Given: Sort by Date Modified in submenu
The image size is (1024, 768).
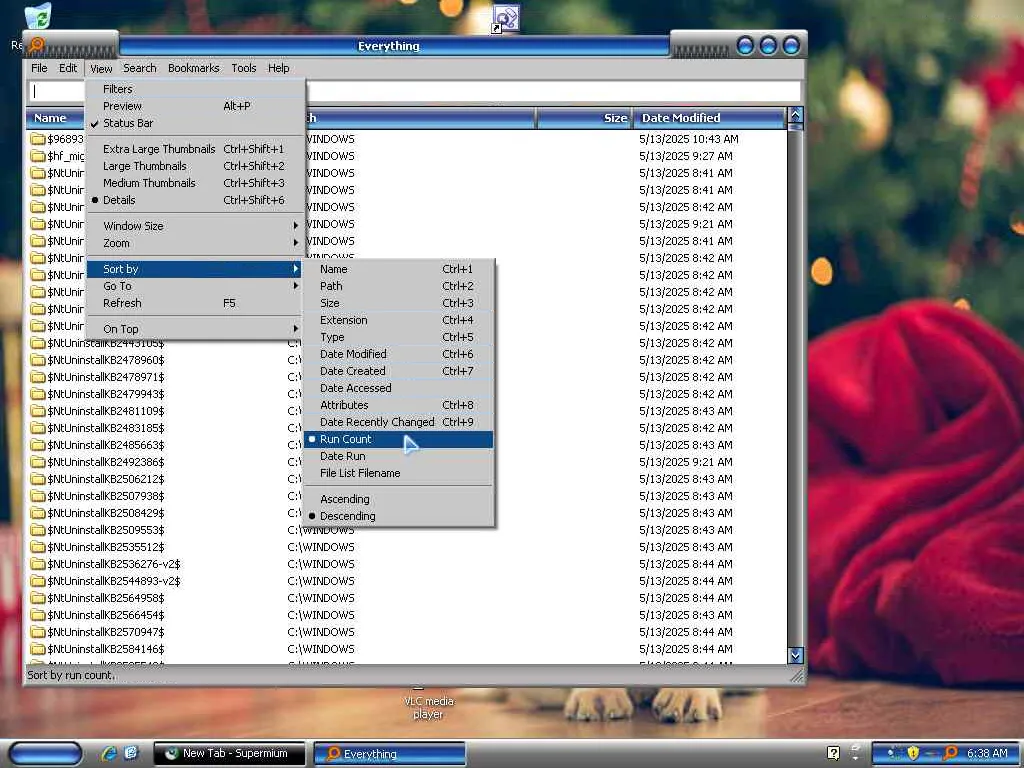Looking at the screenshot, I should (x=398, y=354).
